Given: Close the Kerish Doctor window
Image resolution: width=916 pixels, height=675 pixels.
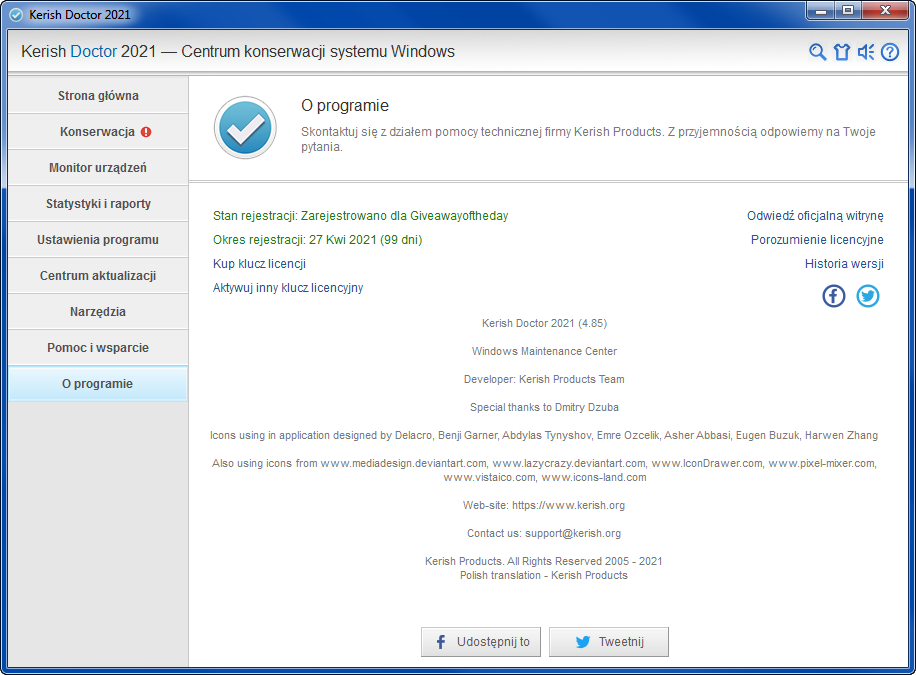Looking at the screenshot, I should (885, 11).
